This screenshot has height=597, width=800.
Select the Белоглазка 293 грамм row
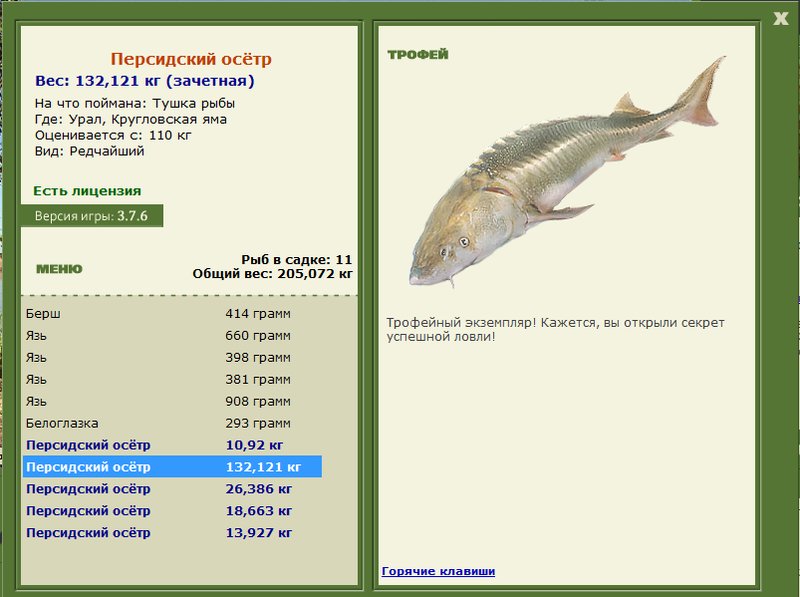pos(172,423)
